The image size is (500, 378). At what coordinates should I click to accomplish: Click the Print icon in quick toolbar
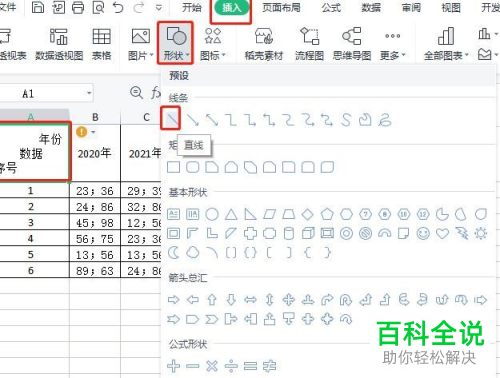[78, 7]
